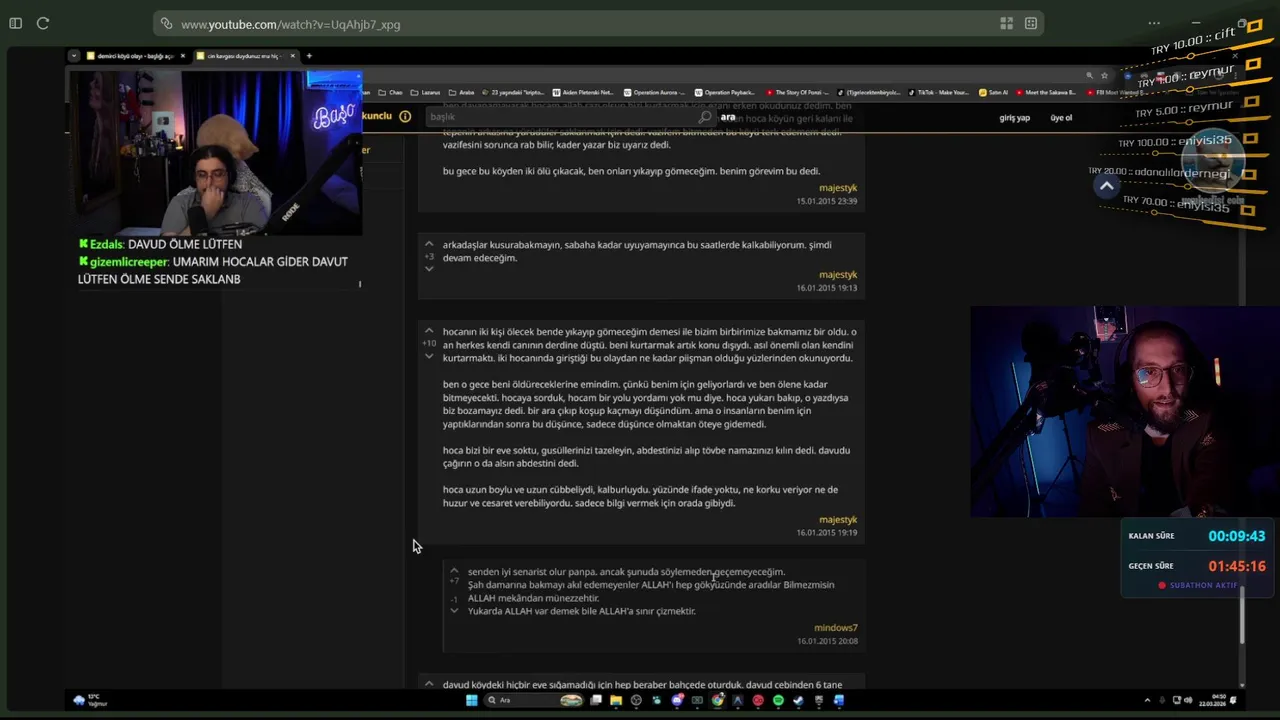This screenshot has height=720, width=1280.
Task: Focus the youtube.com address bar
Action: pyautogui.click(x=597, y=24)
